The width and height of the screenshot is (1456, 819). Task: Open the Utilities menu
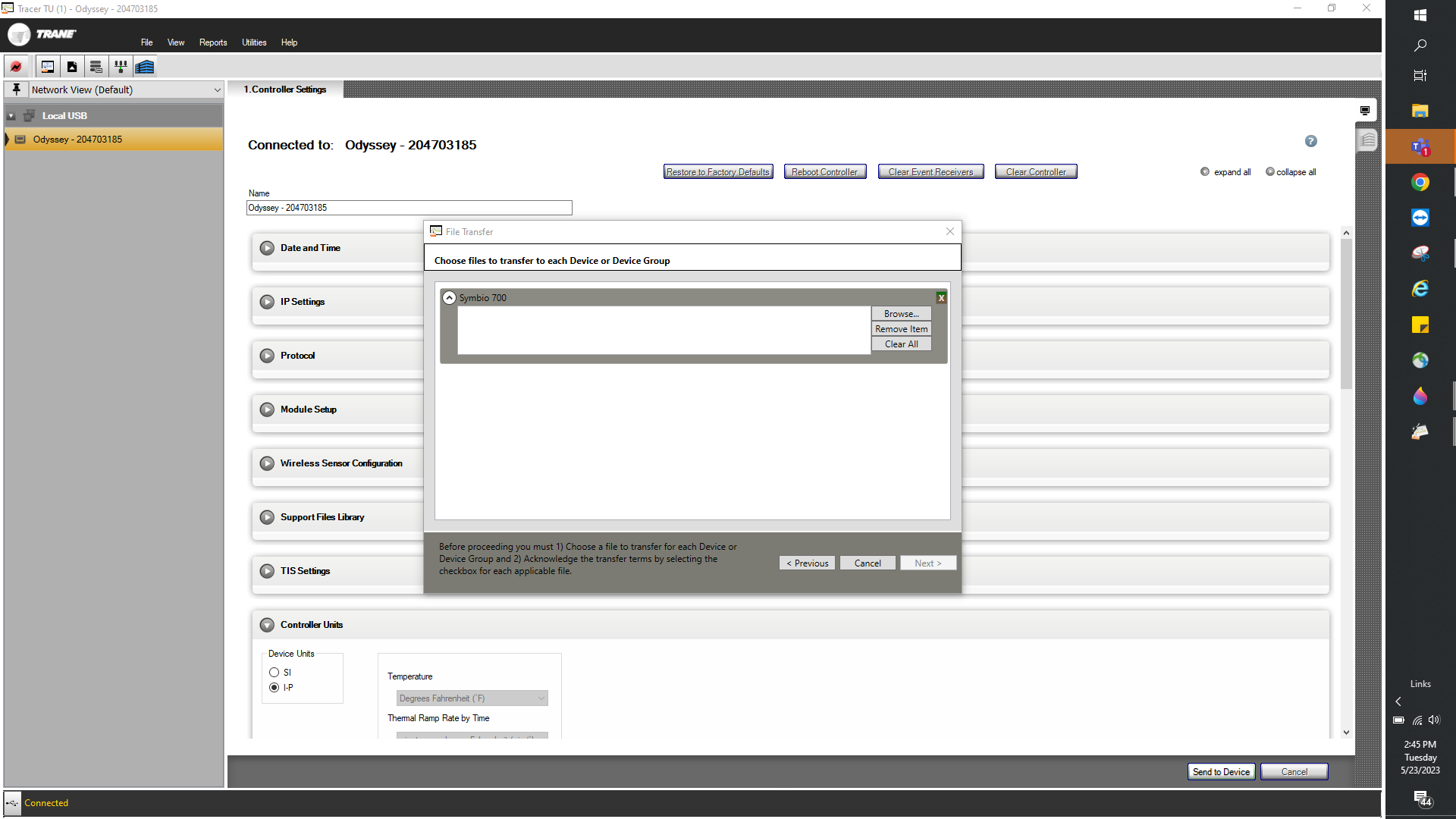(x=254, y=42)
